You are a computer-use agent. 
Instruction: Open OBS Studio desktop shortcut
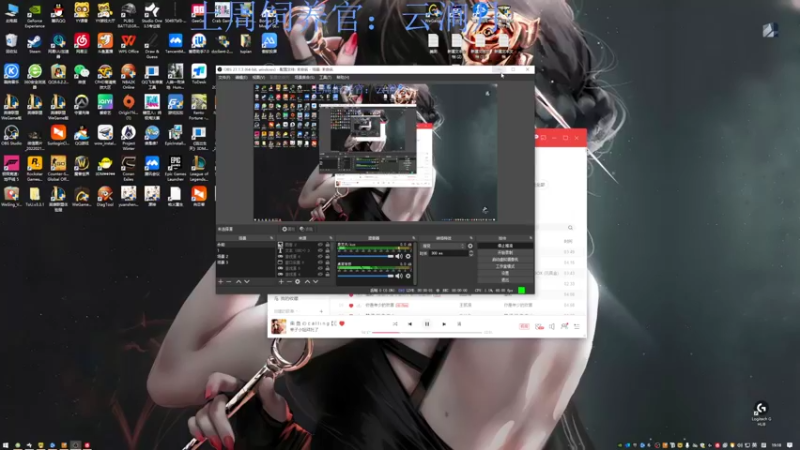click(11, 136)
